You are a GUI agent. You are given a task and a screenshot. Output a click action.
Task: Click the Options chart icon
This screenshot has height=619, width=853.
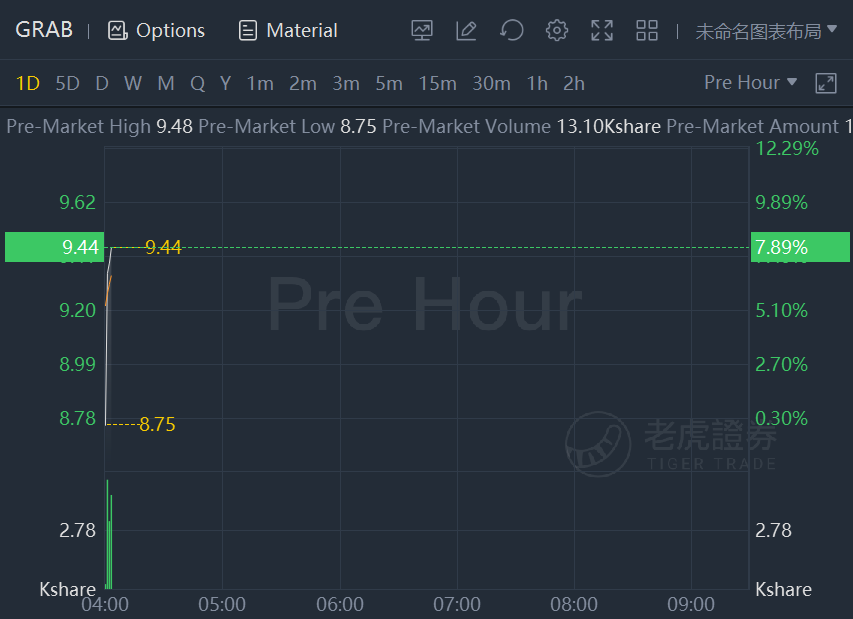pyautogui.click(x=118, y=30)
